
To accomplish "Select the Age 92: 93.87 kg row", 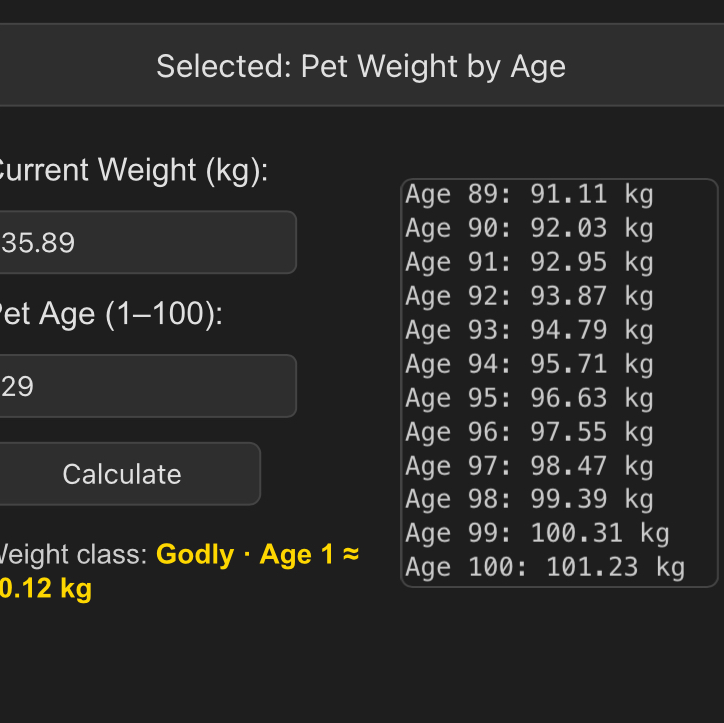I will 529,296.
